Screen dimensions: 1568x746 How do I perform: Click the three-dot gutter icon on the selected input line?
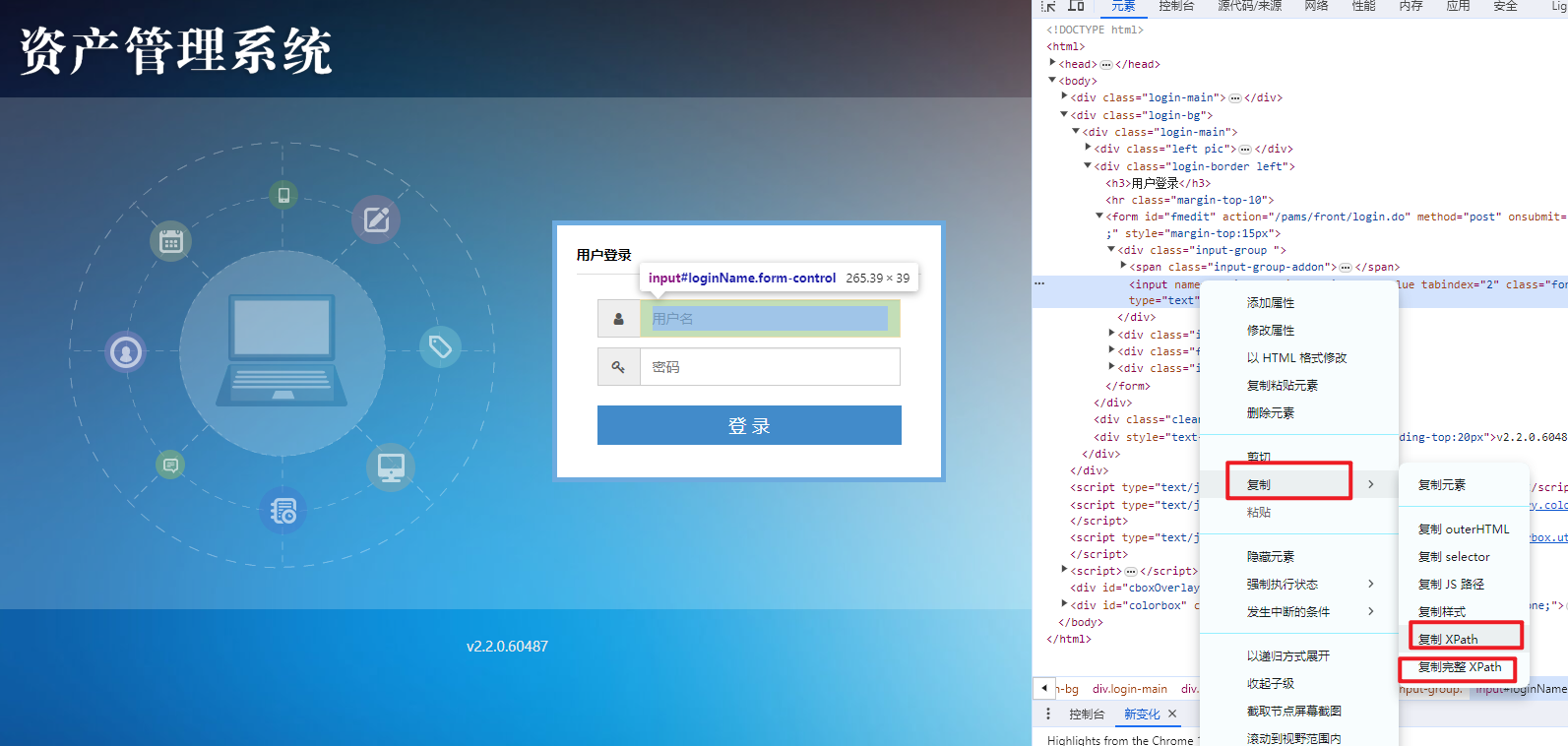tap(1039, 283)
